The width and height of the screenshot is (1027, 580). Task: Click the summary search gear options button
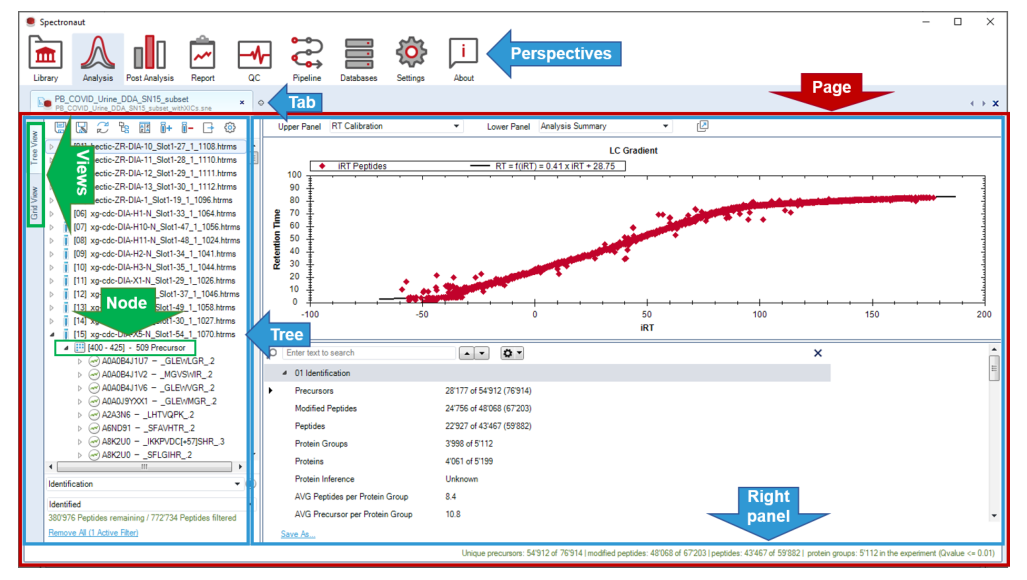[x=512, y=353]
